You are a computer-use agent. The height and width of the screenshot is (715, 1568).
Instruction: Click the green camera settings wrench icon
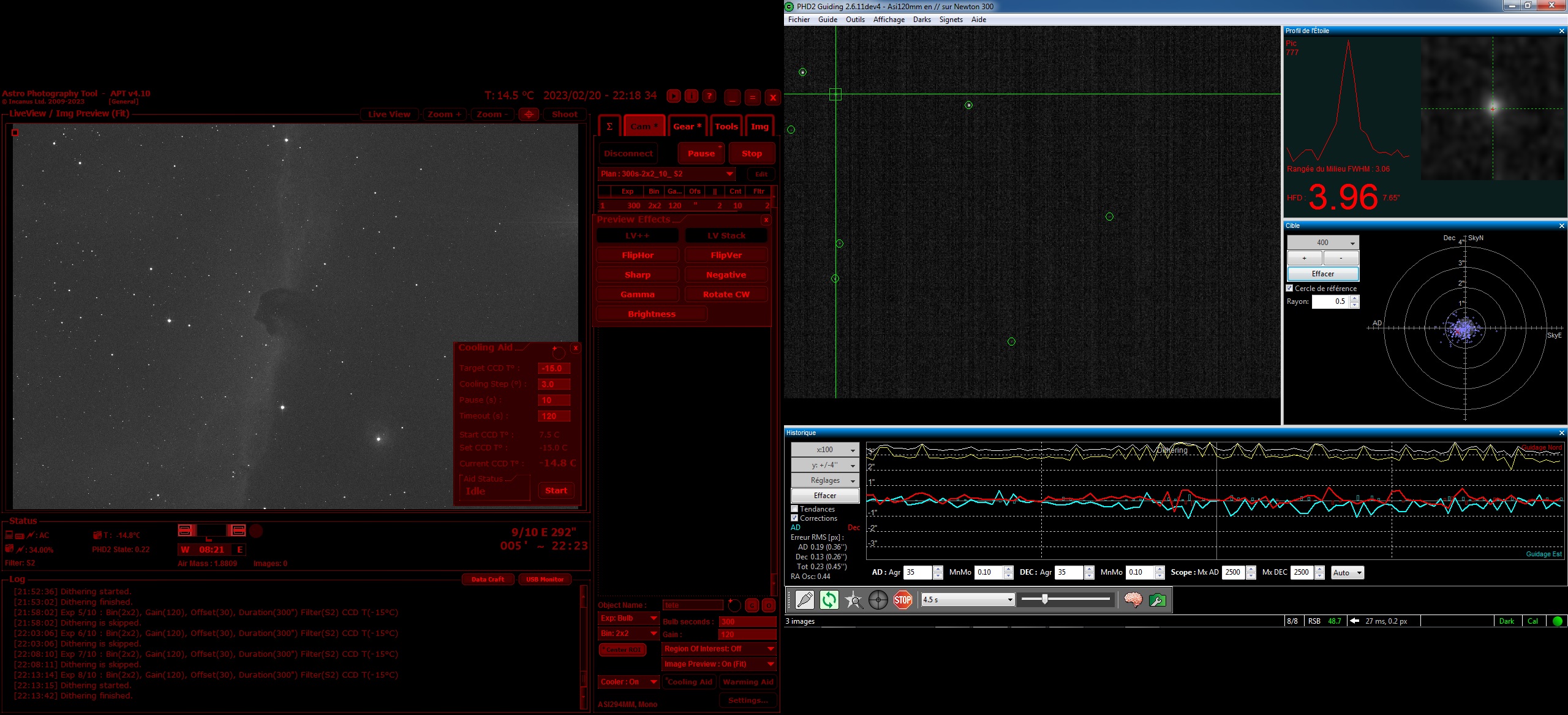[1157, 600]
